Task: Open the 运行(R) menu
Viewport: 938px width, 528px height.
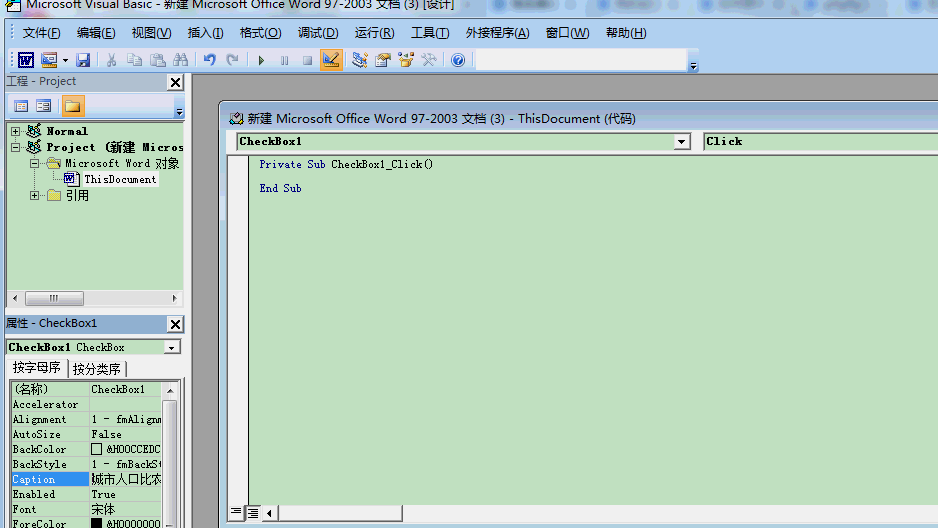Action: pos(374,33)
